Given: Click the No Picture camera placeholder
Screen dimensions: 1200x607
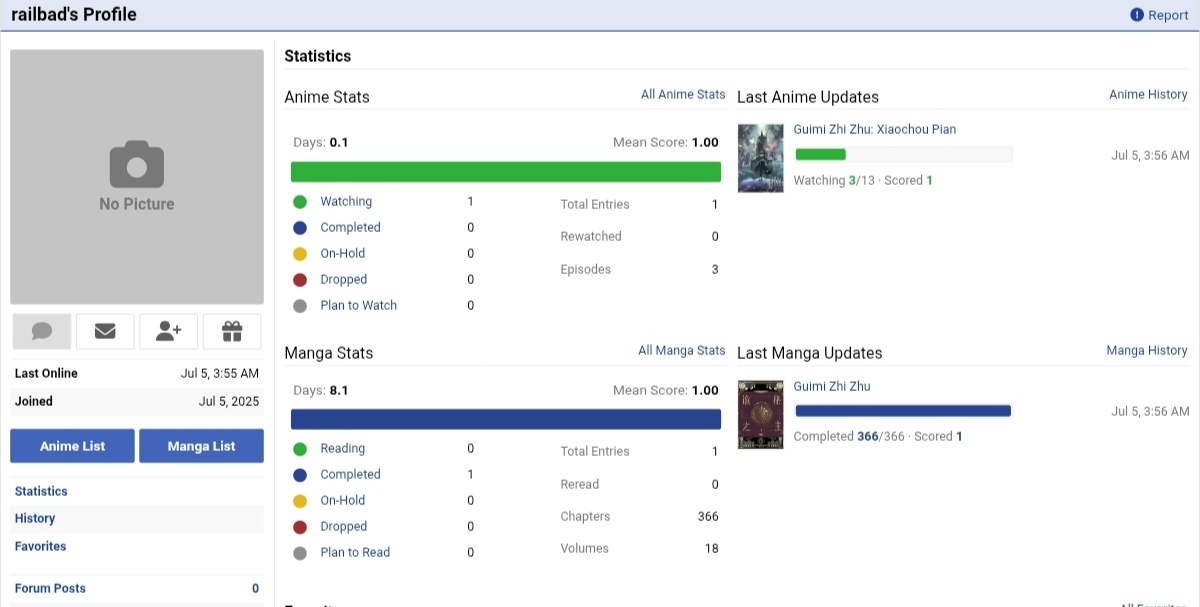Looking at the screenshot, I should tap(137, 176).
